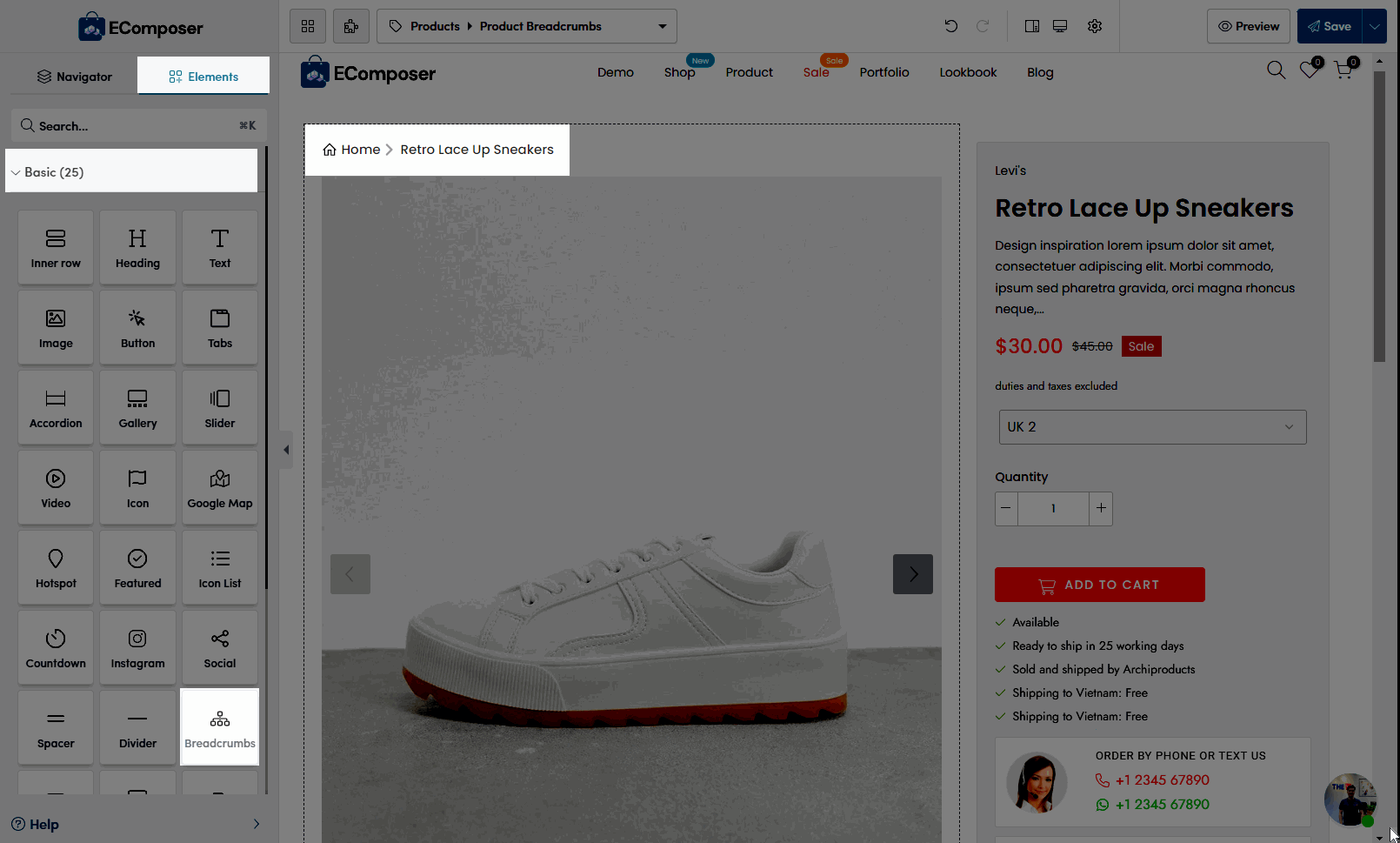The height and width of the screenshot is (843, 1400).
Task: Select the Divider element
Action: point(137,727)
